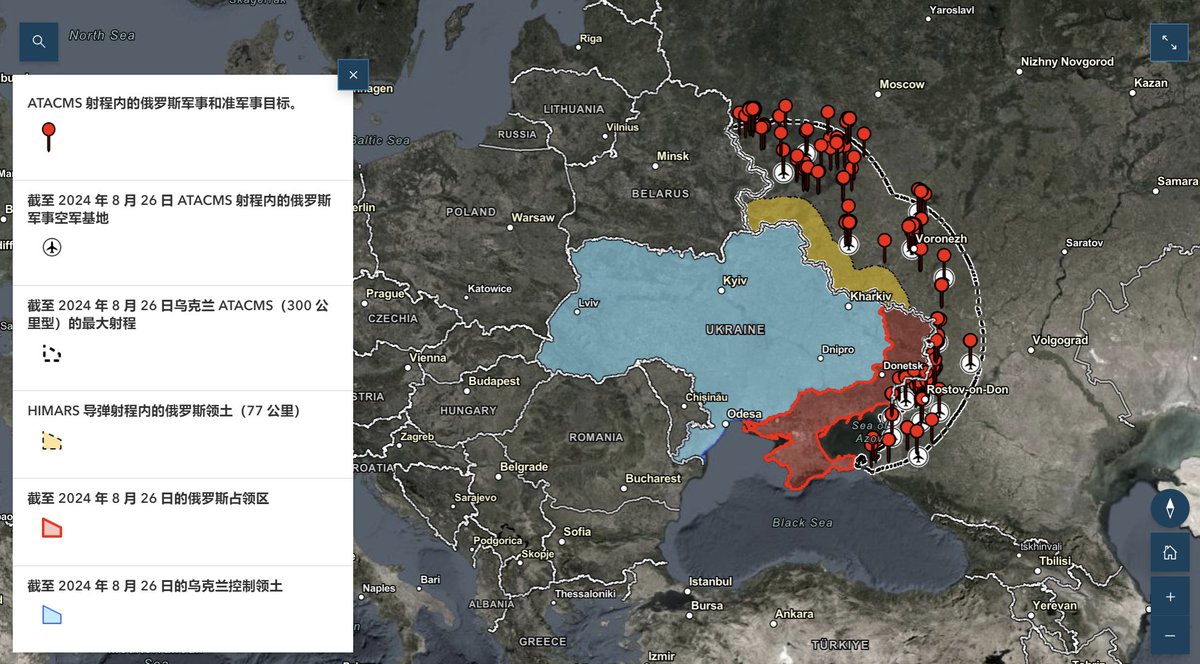Click the Black Sea label
The image size is (1200, 664).
tap(802, 523)
